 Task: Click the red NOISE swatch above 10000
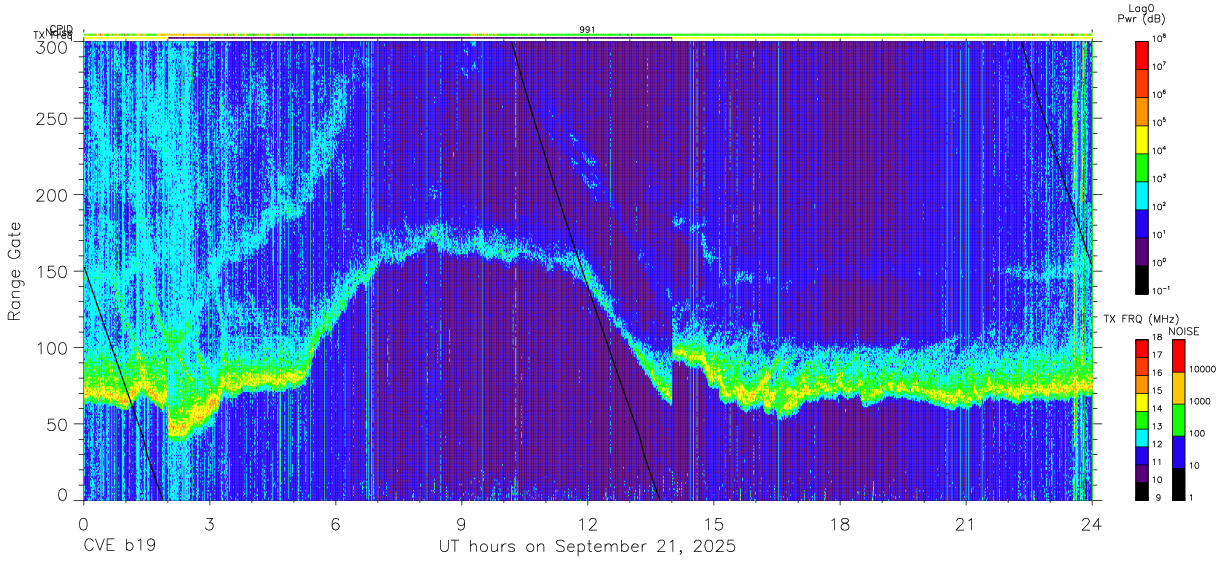point(1178,356)
